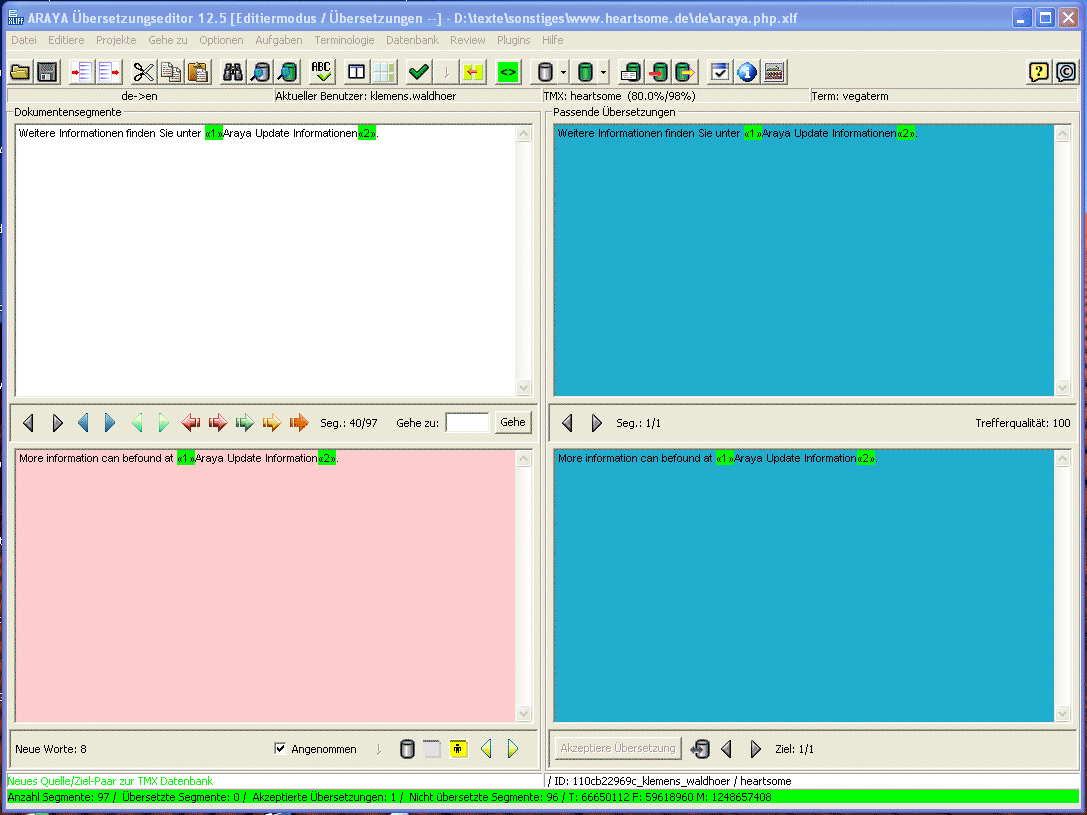
Task: Click the open folder icon in toolbar
Action: point(20,72)
